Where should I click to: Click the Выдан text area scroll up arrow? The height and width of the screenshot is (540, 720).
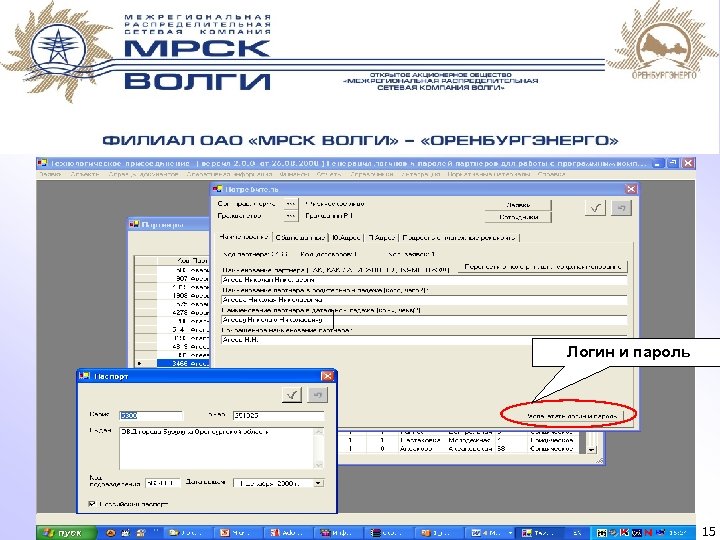click(319, 432)
